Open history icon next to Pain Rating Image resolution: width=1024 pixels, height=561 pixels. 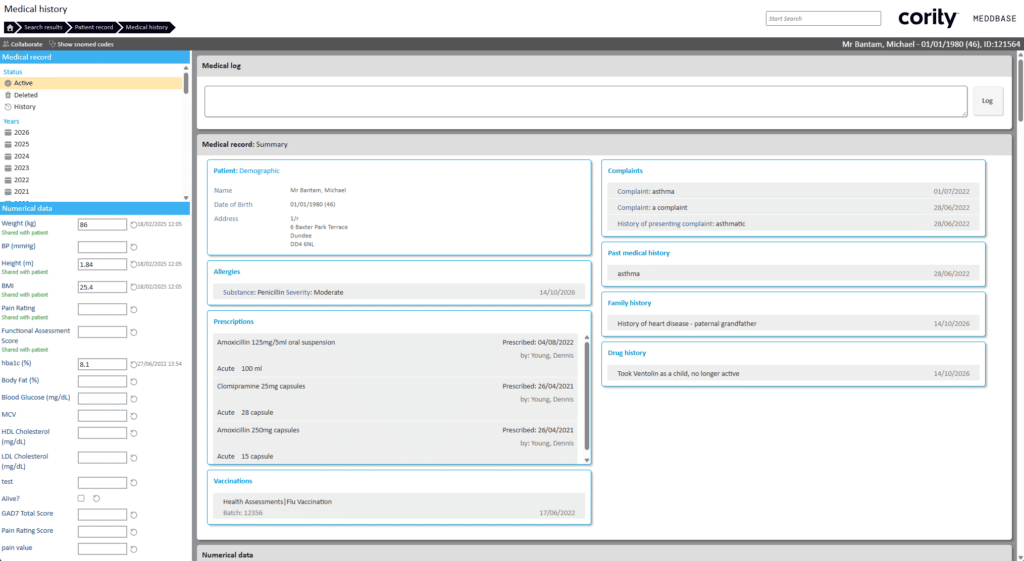coord(133,310)
